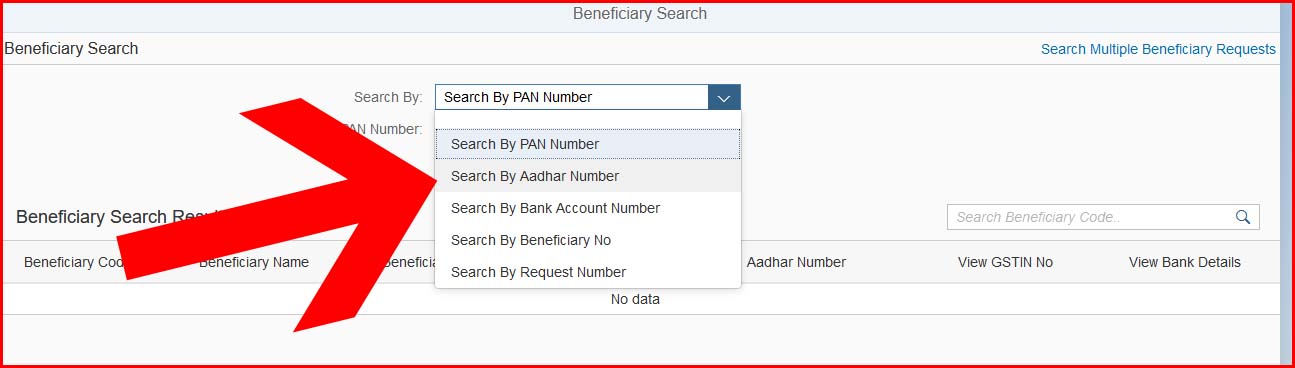Open Search Multiple Beneficiary Requests link
This screenshot has width=1295, height=368.
point(1158,49)
